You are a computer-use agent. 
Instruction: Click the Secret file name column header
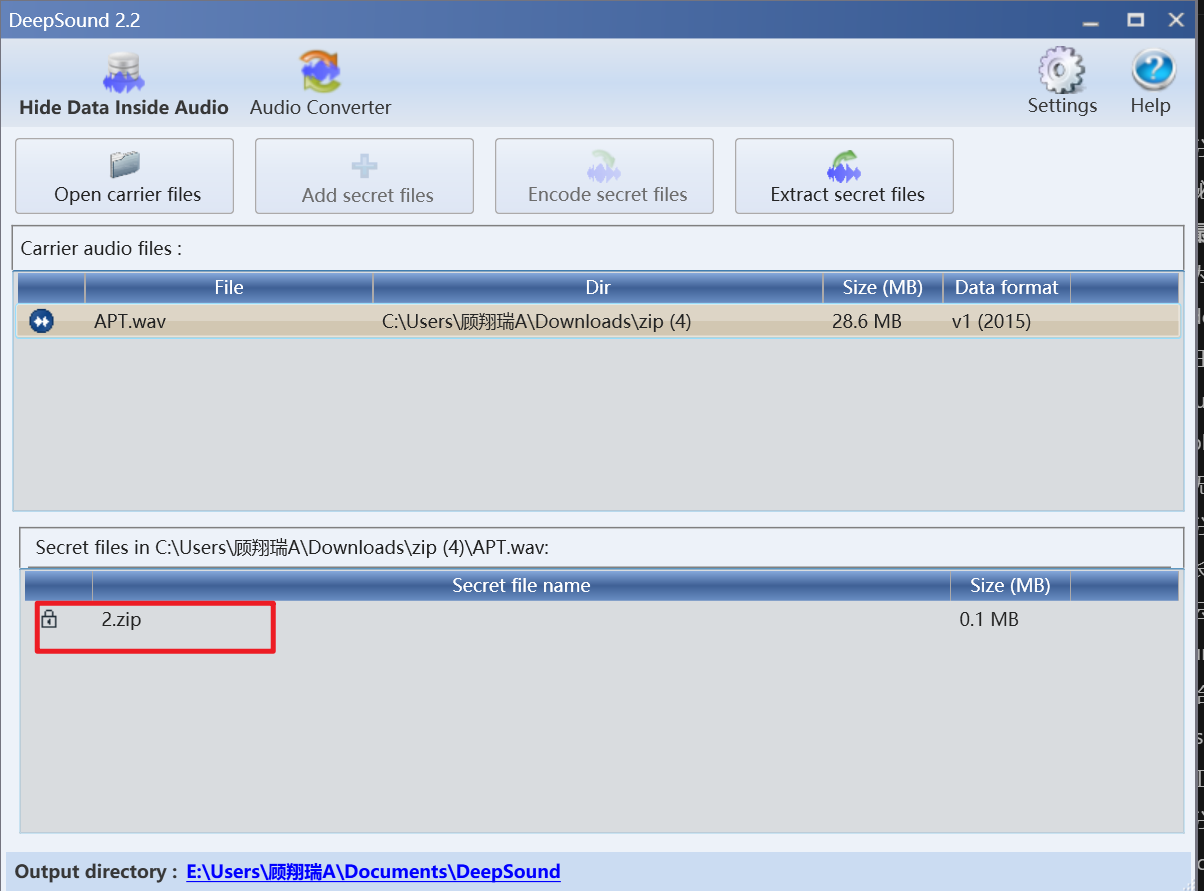point(521,586)
